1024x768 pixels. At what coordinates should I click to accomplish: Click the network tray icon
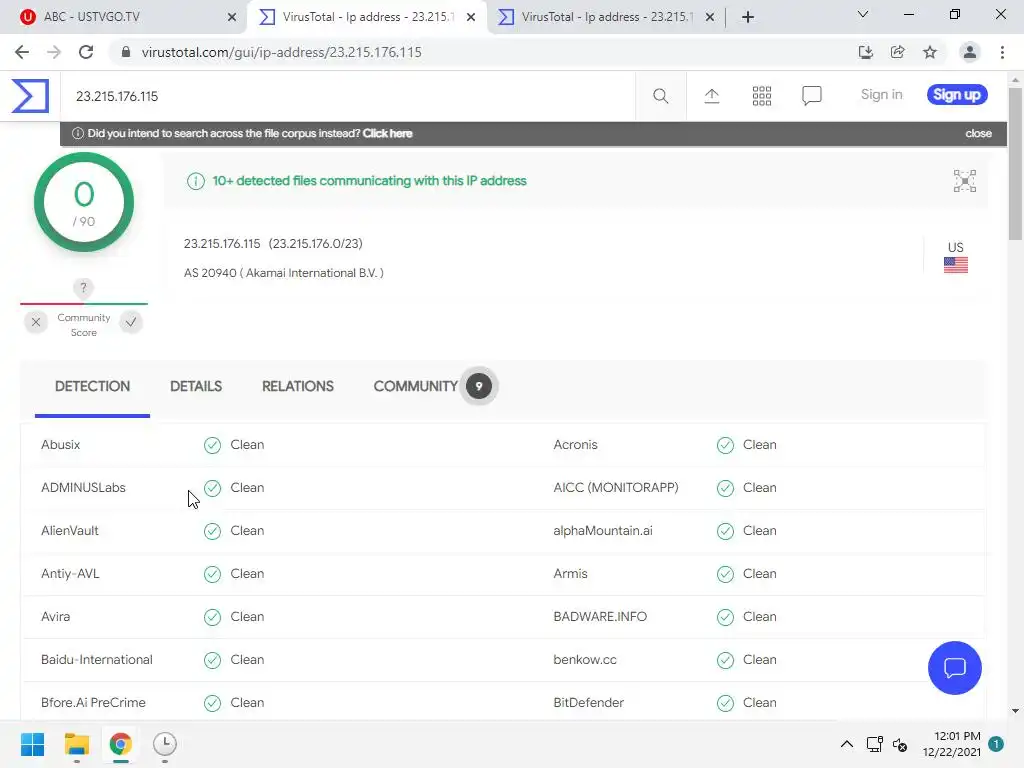pos(874,744)
